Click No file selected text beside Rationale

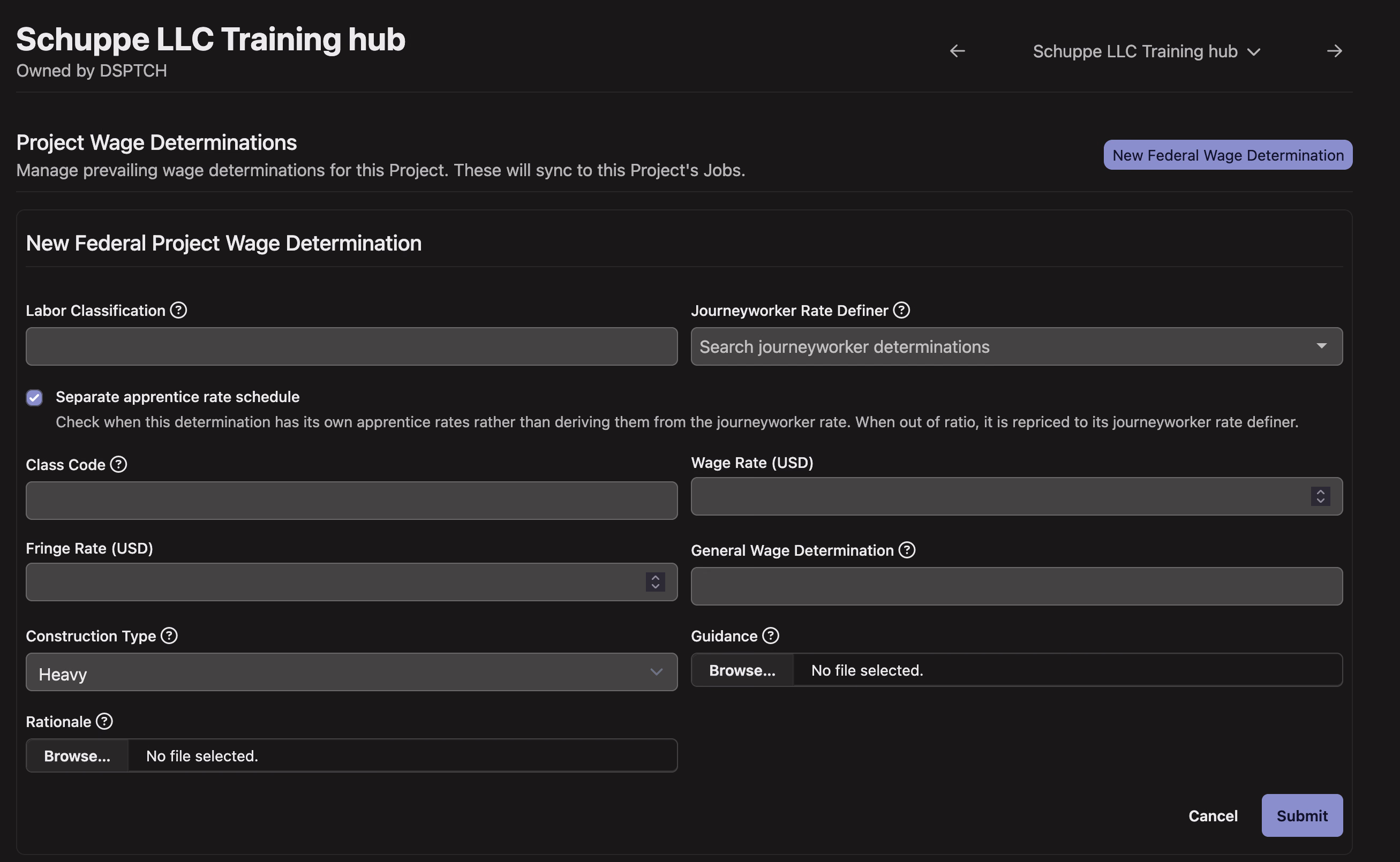[x=202, y=756]
